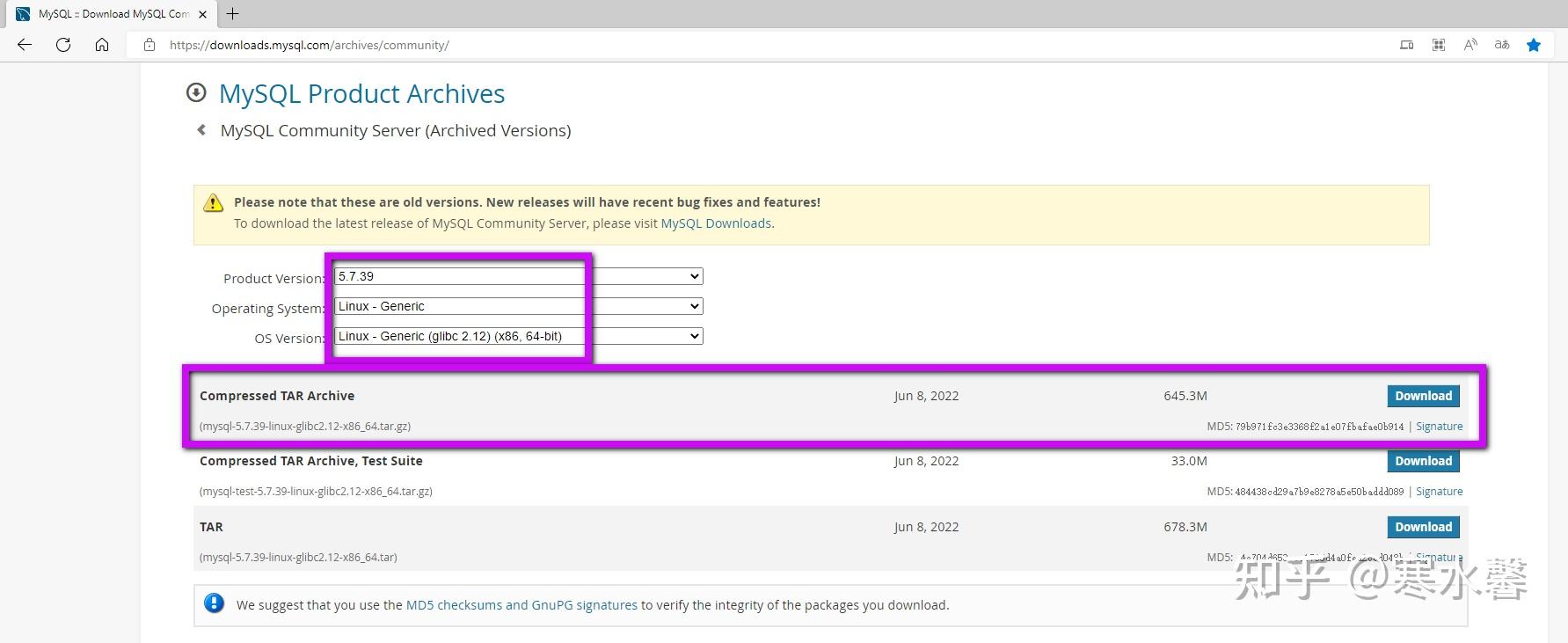Select filename mysql-5.7.39-linux-glibc2.12-x86_64.tar.gz
The height and width of the screenshot is (643, 1568).
point(305,427)
